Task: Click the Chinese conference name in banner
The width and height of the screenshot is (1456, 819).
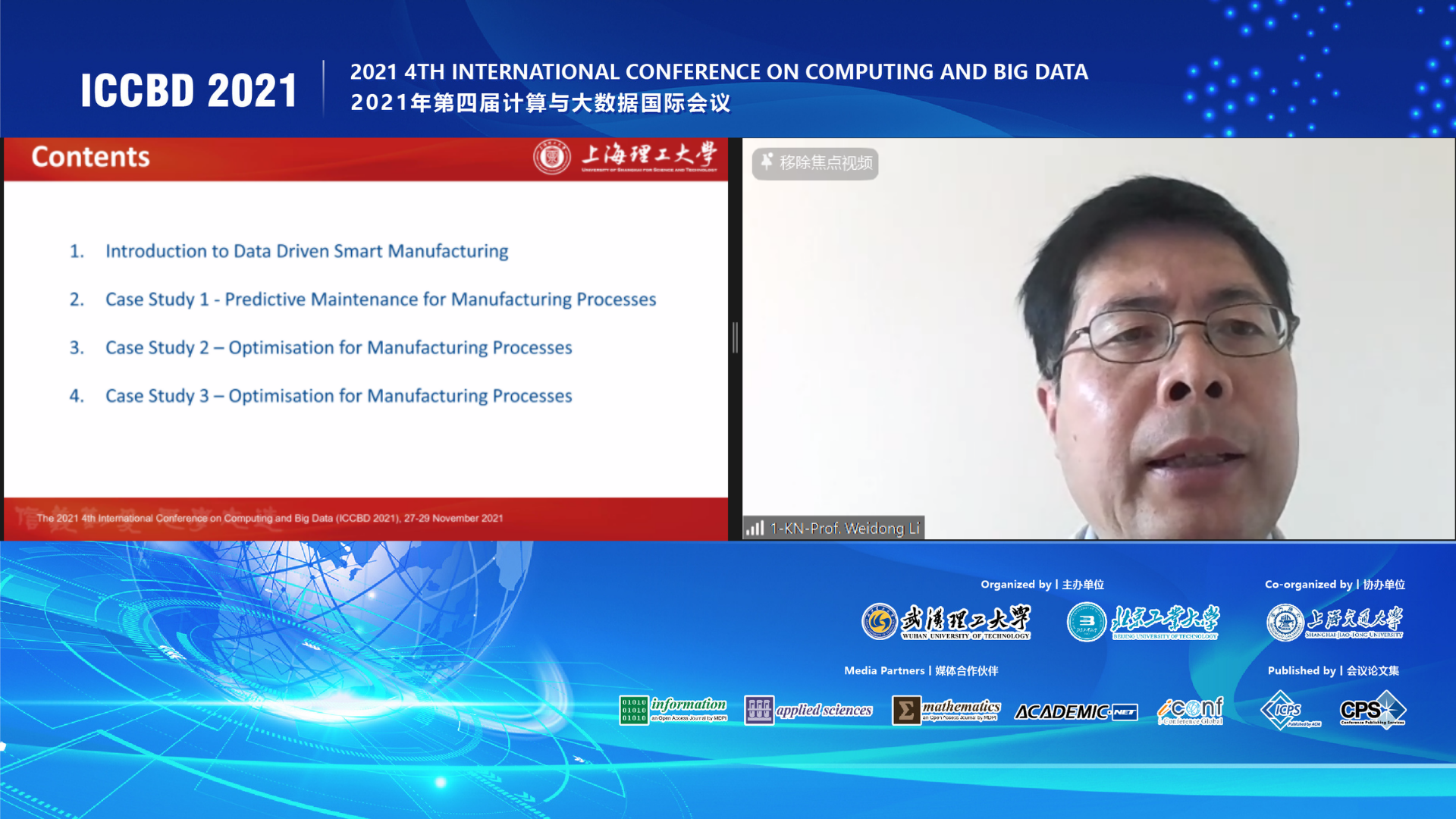Action: (540, 103)
